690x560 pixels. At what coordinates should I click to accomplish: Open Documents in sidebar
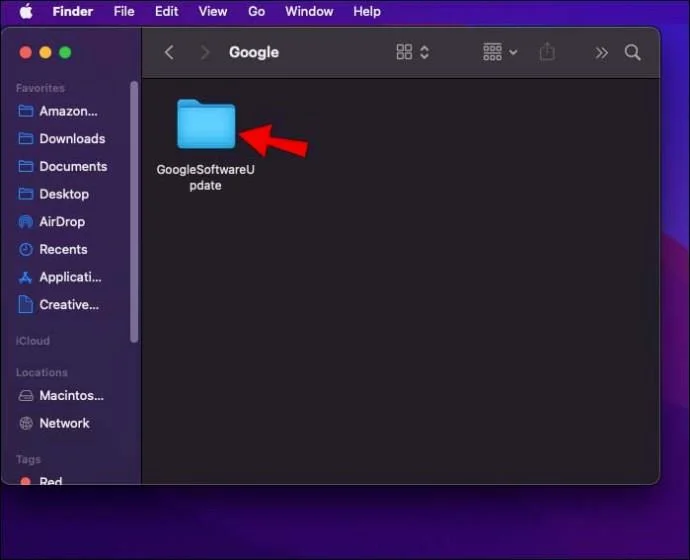click(x=62, y=167)
